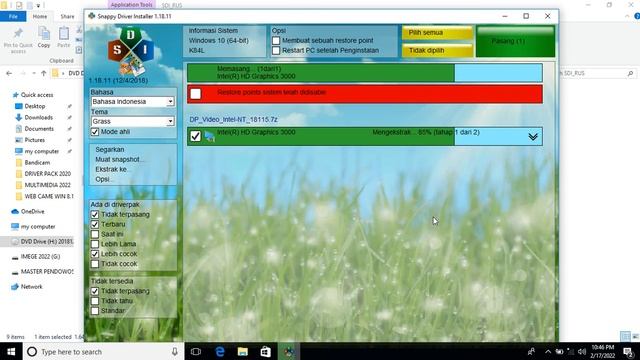Enable the Lebih Lama filter
The width and height of the screenshot is (640, 360).
click(x=95, y=244)
